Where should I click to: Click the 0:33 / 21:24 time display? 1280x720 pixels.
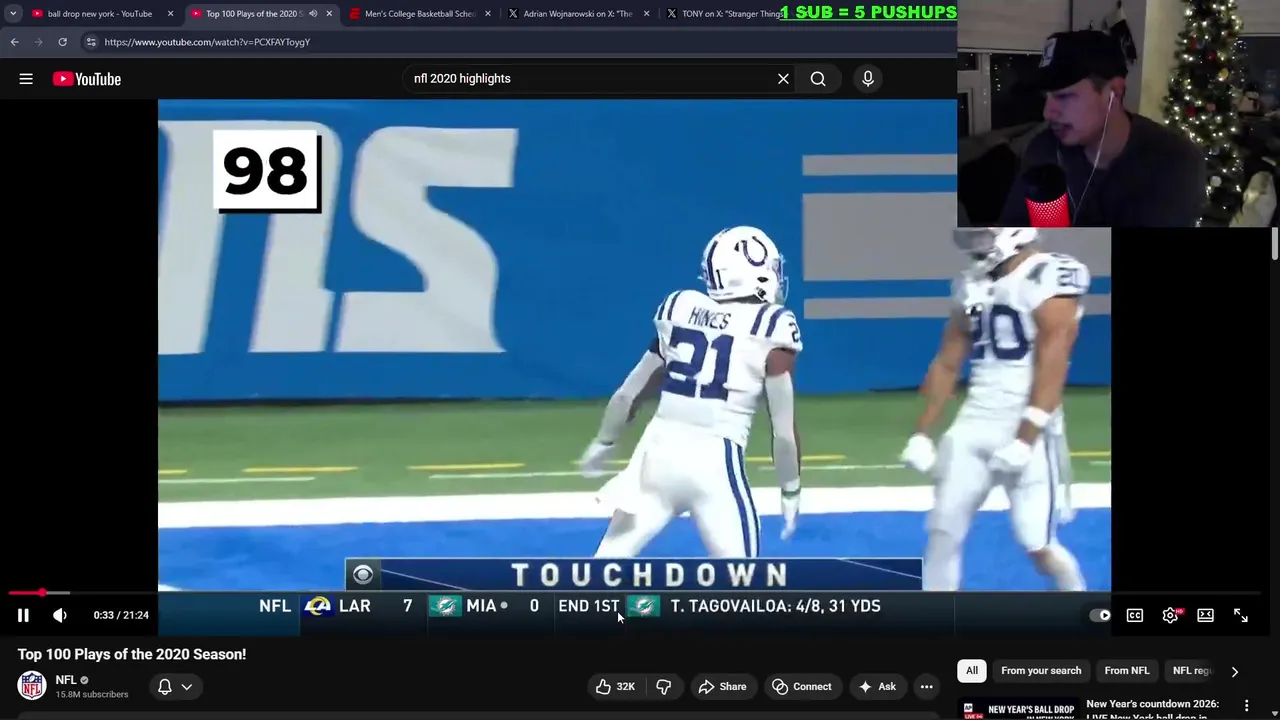[121, 615]
